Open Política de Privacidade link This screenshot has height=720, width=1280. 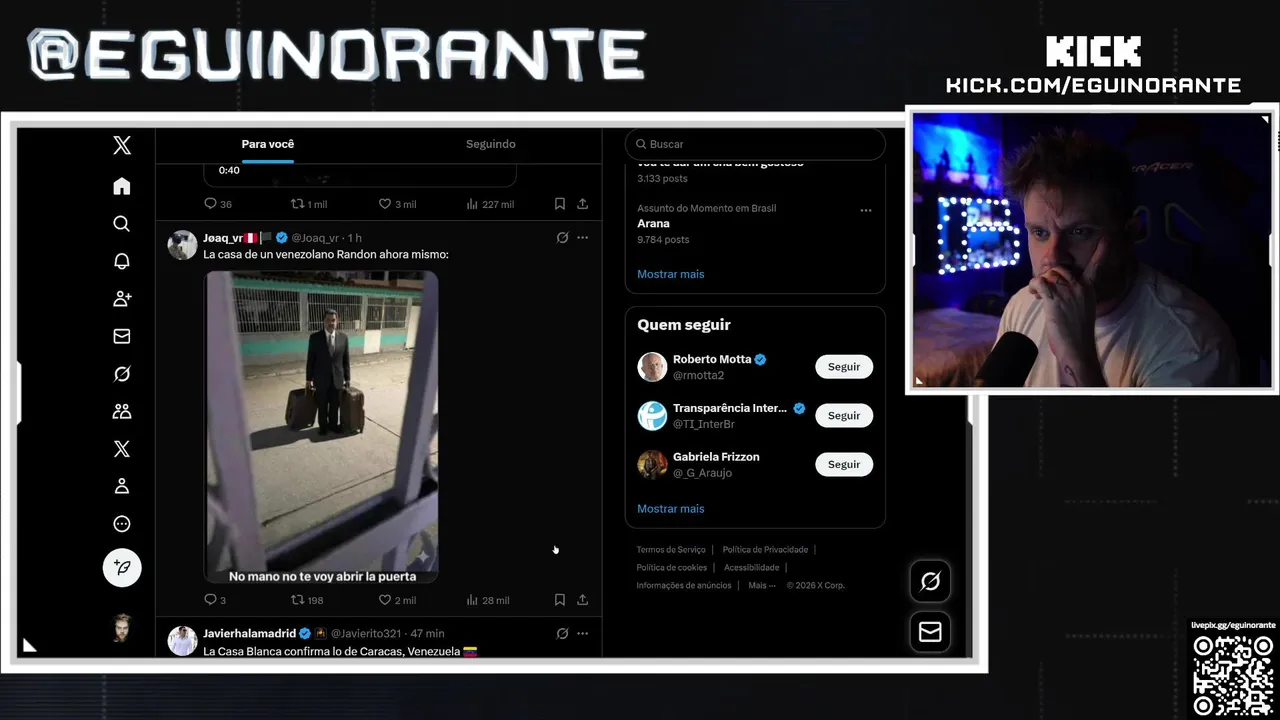coord(765,550)
